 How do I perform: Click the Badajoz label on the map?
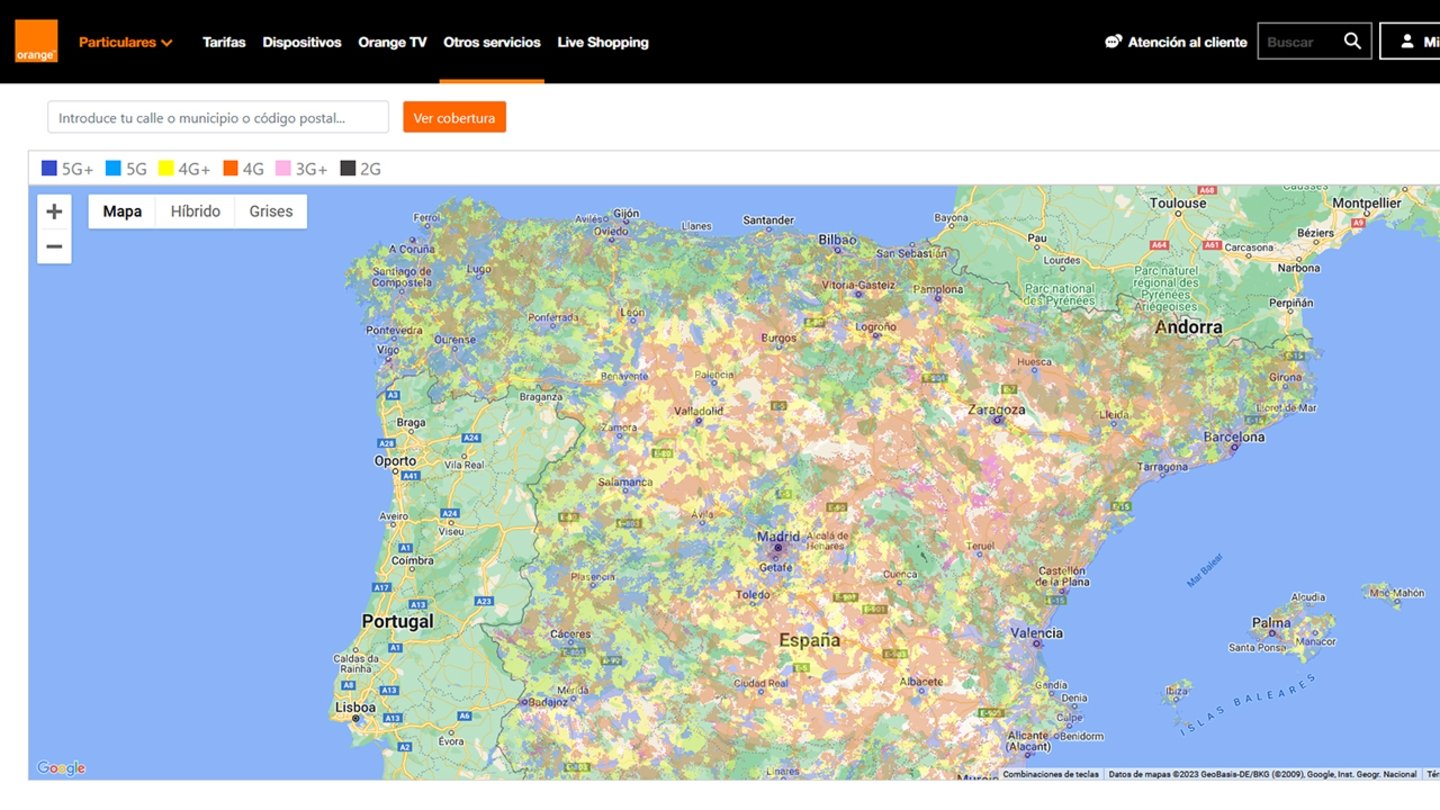tap(549, 702)
